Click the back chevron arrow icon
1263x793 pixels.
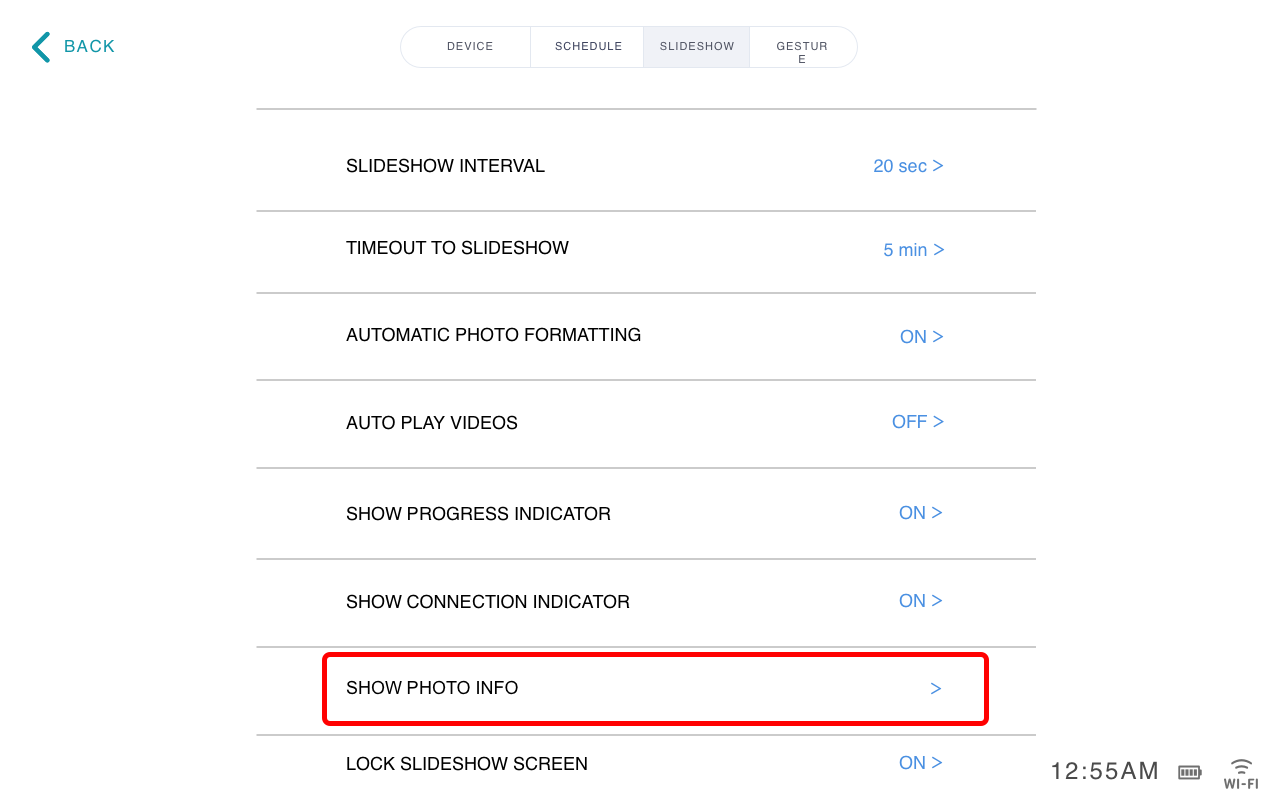point(40,47)
